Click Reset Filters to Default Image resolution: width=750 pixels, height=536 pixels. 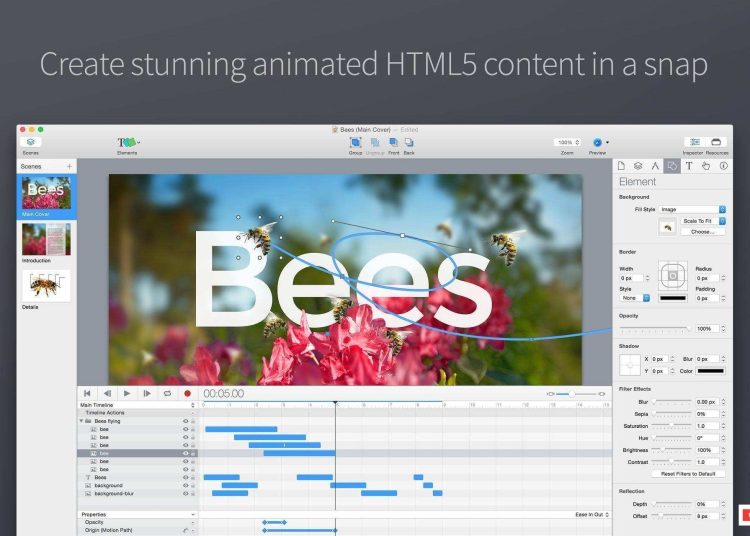tap(688, 474)
